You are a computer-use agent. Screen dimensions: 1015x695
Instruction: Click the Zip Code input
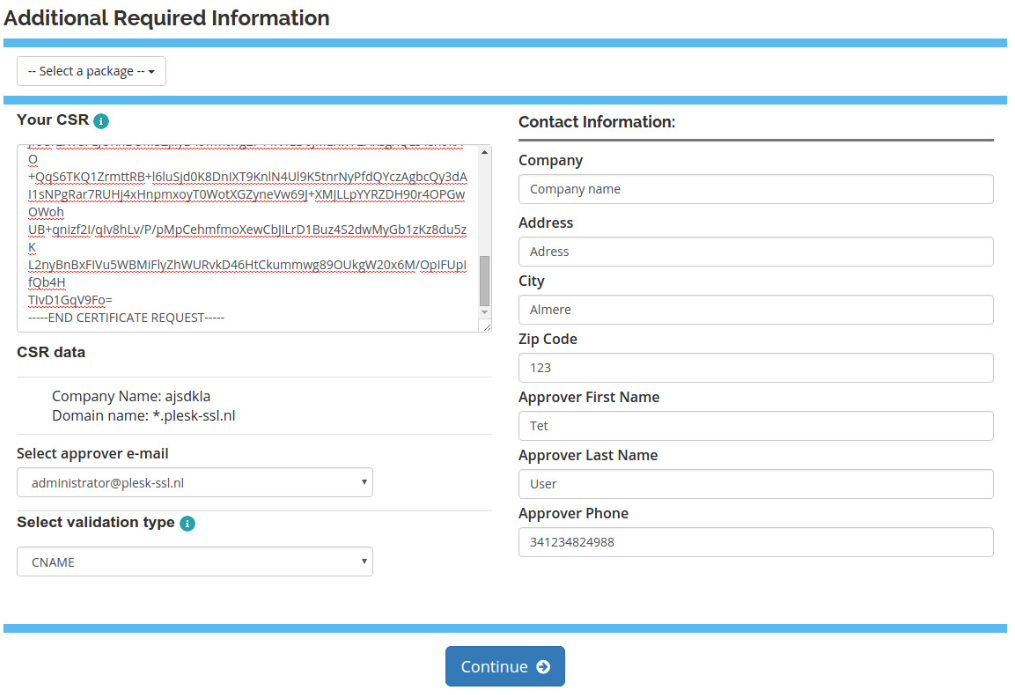(755, 368)
